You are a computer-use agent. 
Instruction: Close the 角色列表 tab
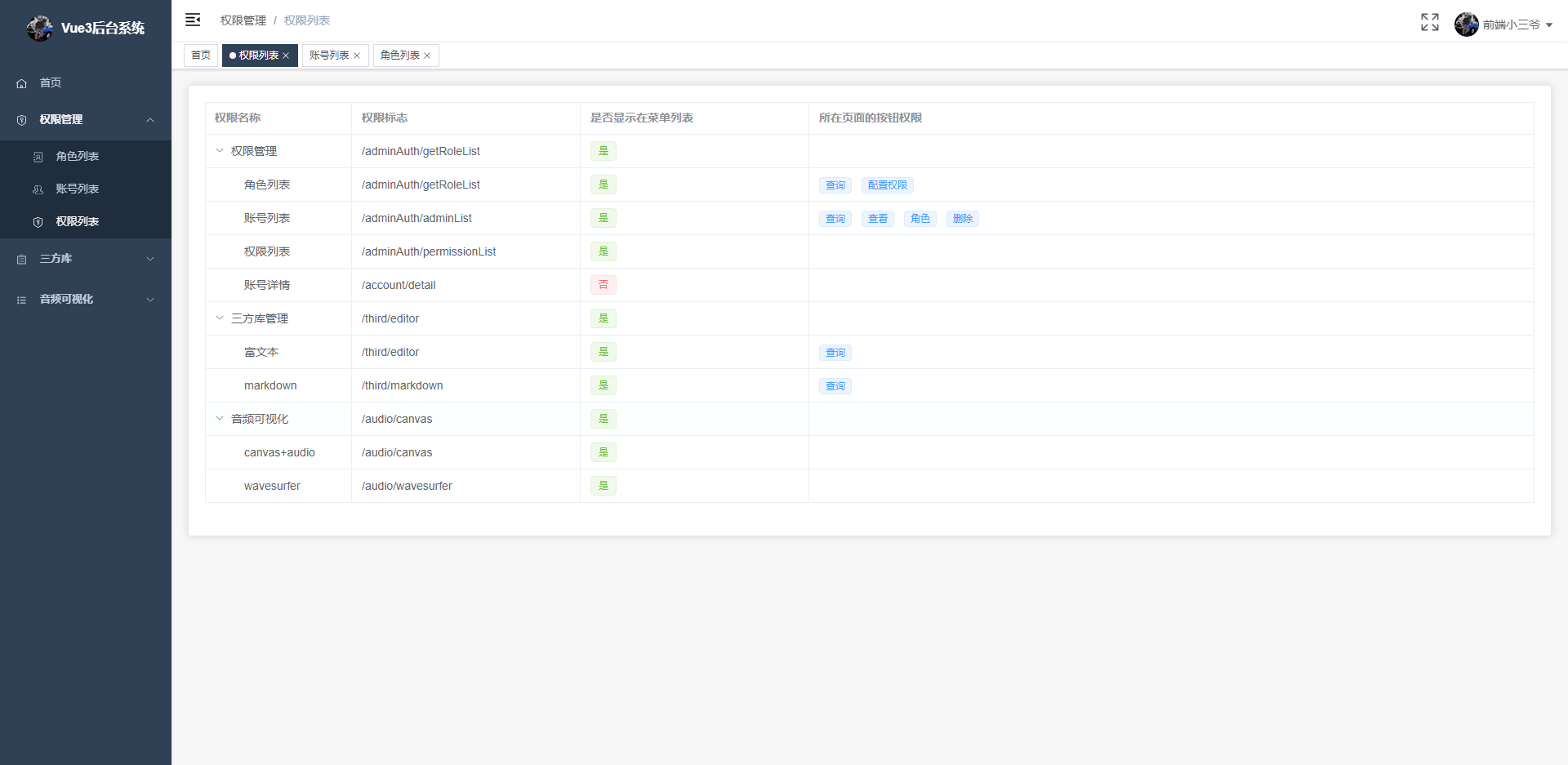pyautogui.click(x=427, y=56)
